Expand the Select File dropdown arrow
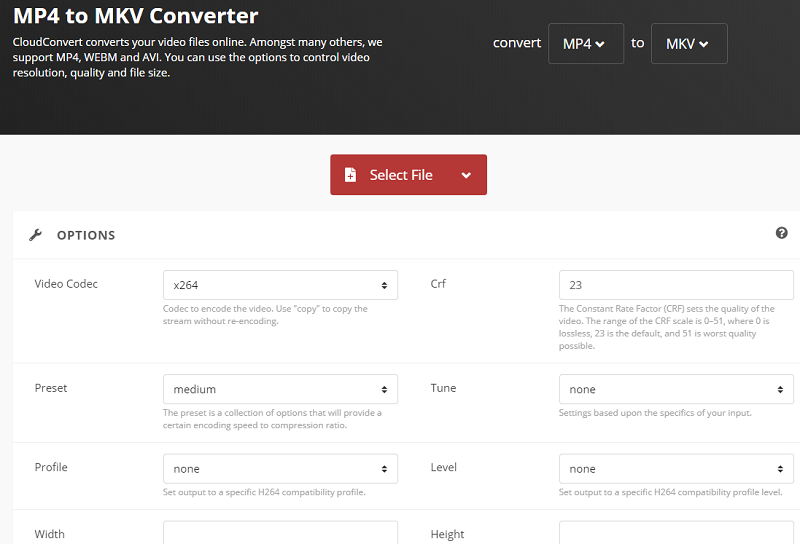Viewport: 800px width, 544px height. click(466, 175)
